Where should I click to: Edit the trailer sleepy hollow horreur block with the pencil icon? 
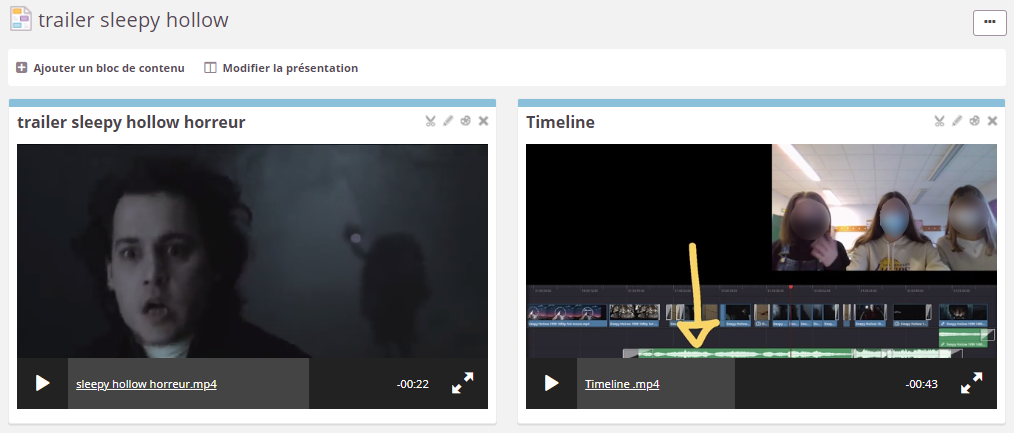(x=448, y=121)
